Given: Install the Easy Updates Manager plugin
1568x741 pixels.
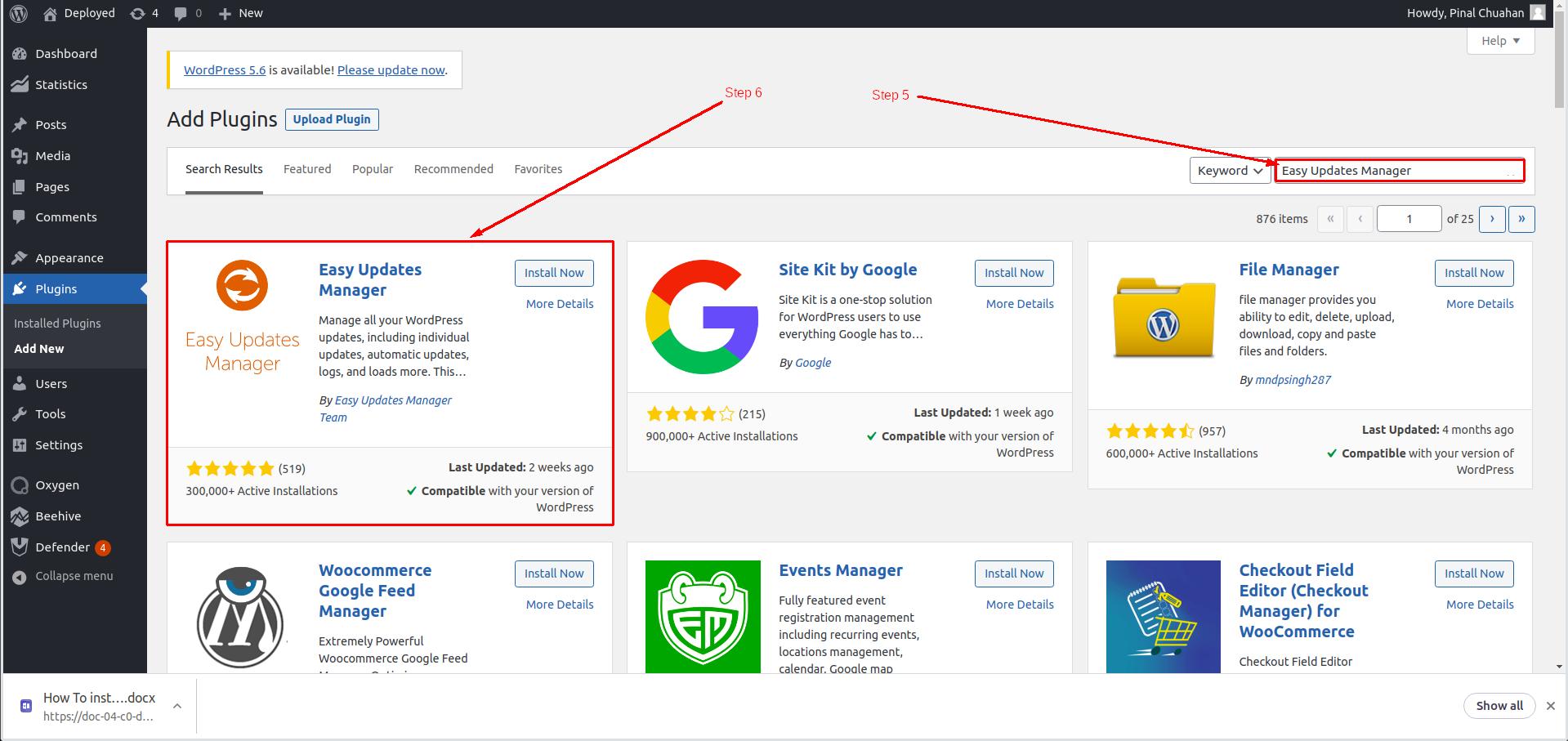Looking at the screenshot, I should 554,273.
